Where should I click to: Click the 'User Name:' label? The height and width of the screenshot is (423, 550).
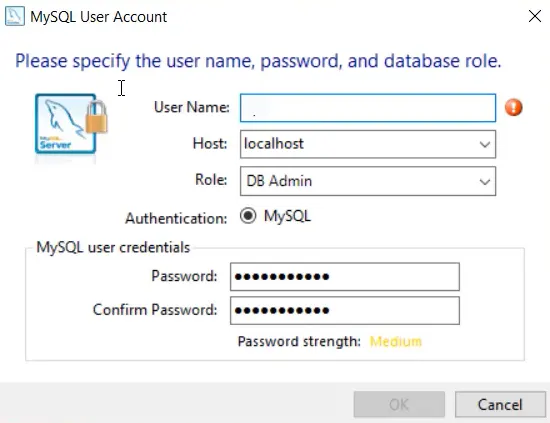(192, 107)
